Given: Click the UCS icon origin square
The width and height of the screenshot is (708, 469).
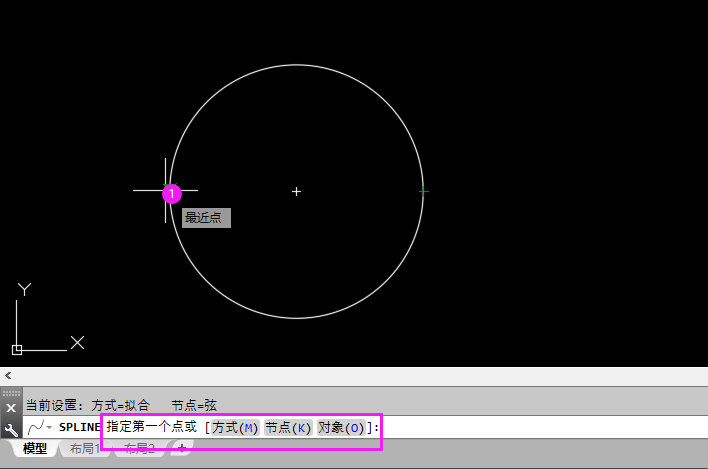Looking at the screenshot, I should tap(17, 350).
